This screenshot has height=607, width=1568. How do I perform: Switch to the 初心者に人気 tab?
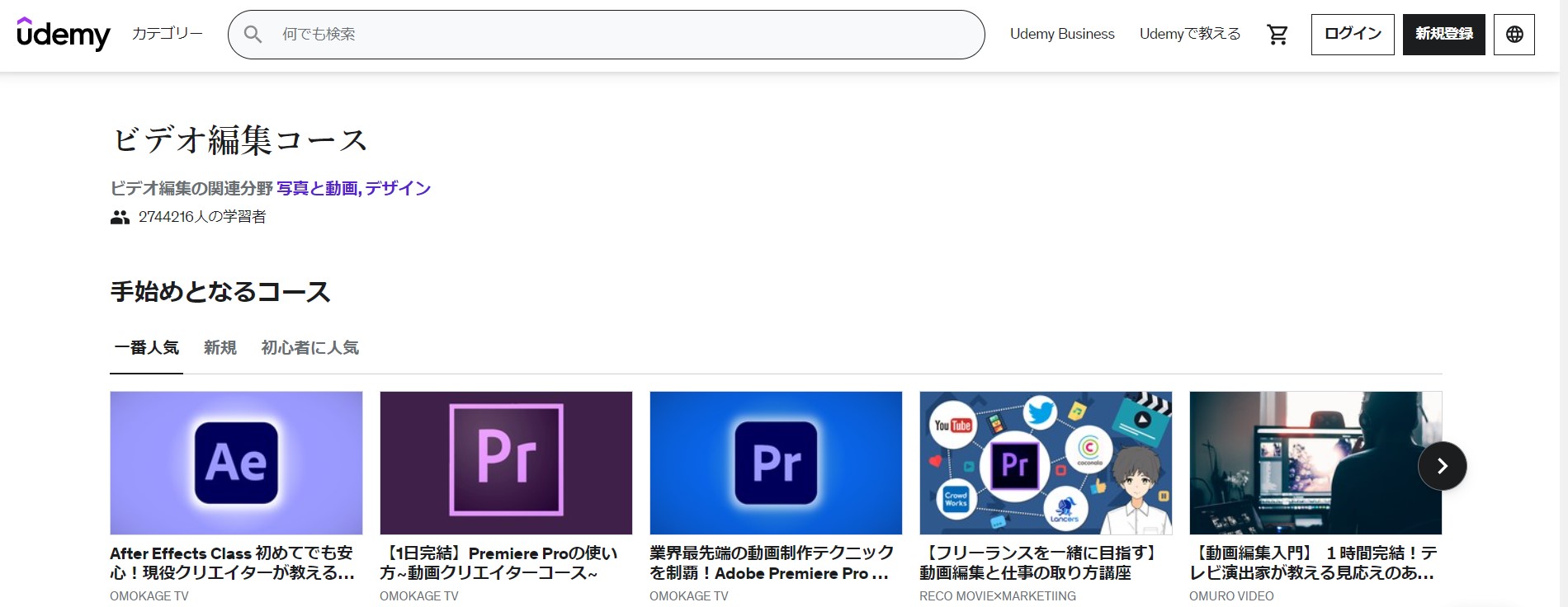coord(310,348)
